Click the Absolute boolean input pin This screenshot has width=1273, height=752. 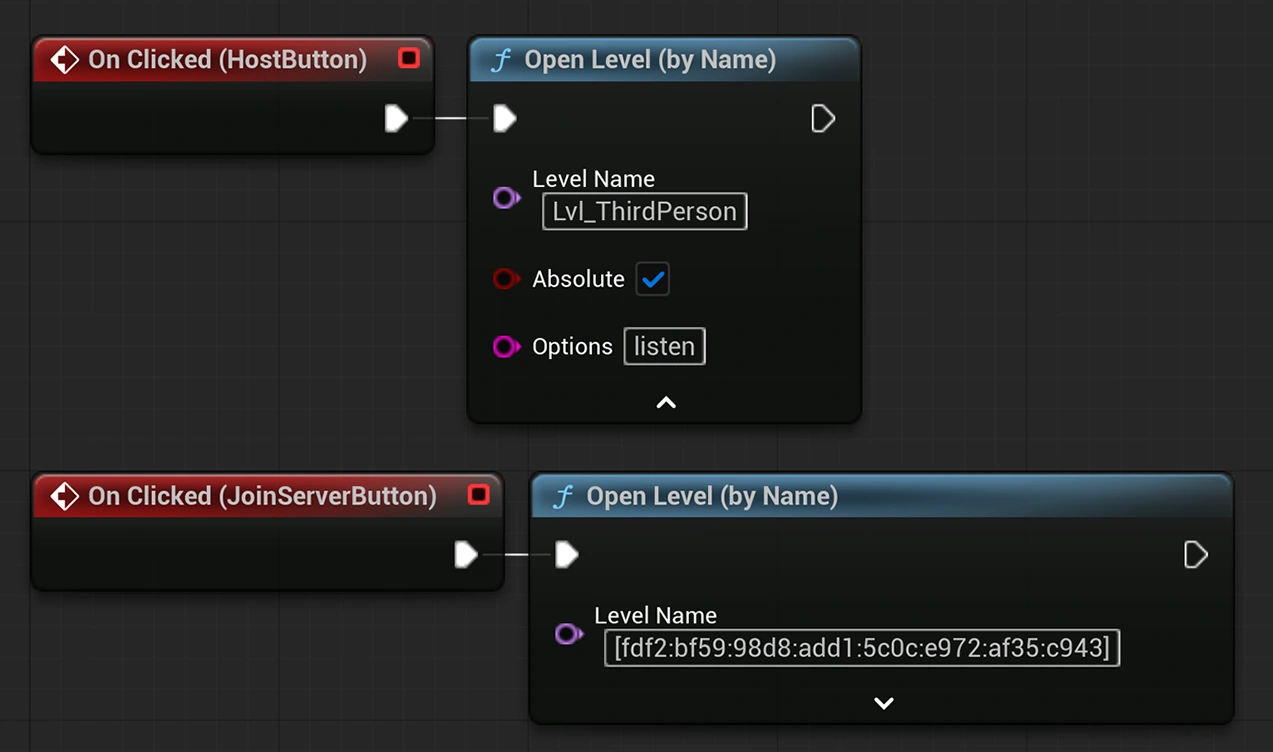[x=507, y=279]
